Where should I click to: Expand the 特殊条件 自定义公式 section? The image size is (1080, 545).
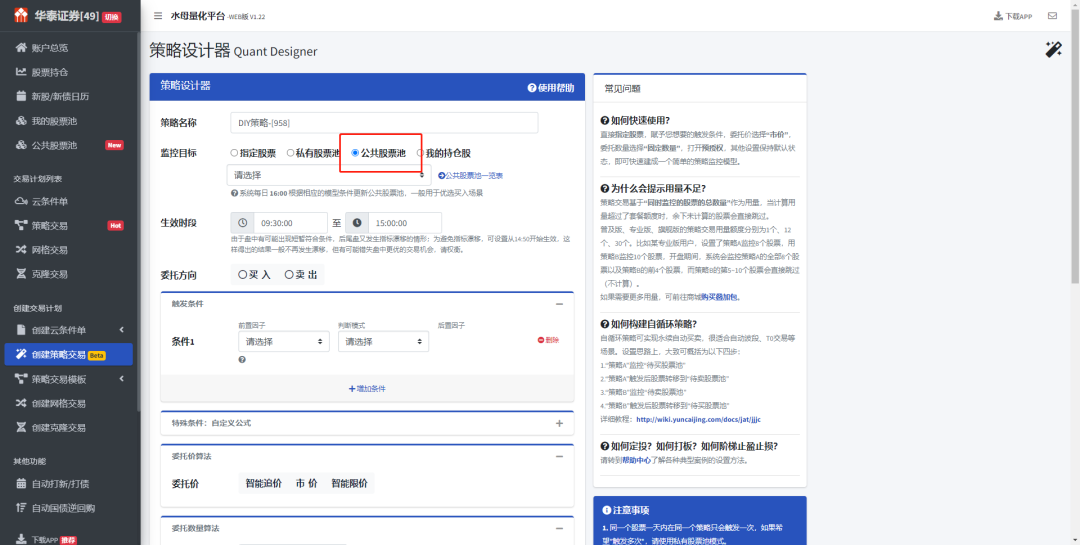[559, 423]
